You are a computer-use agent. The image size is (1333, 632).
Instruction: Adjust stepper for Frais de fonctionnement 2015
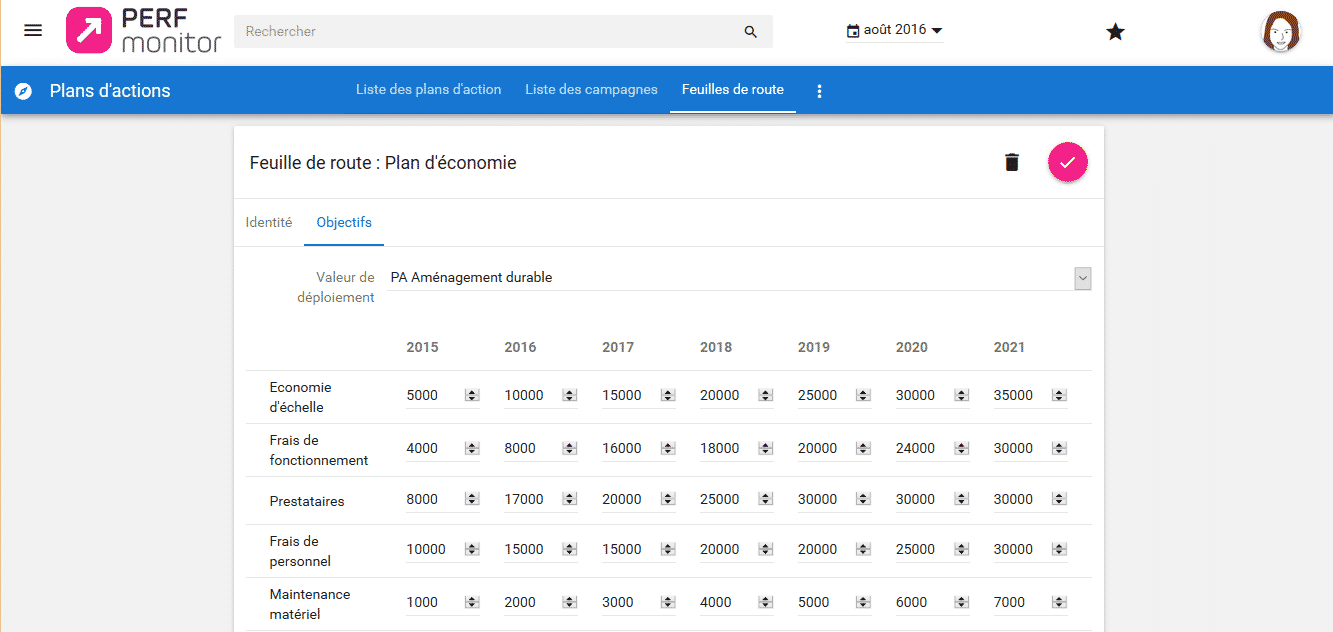472,449
